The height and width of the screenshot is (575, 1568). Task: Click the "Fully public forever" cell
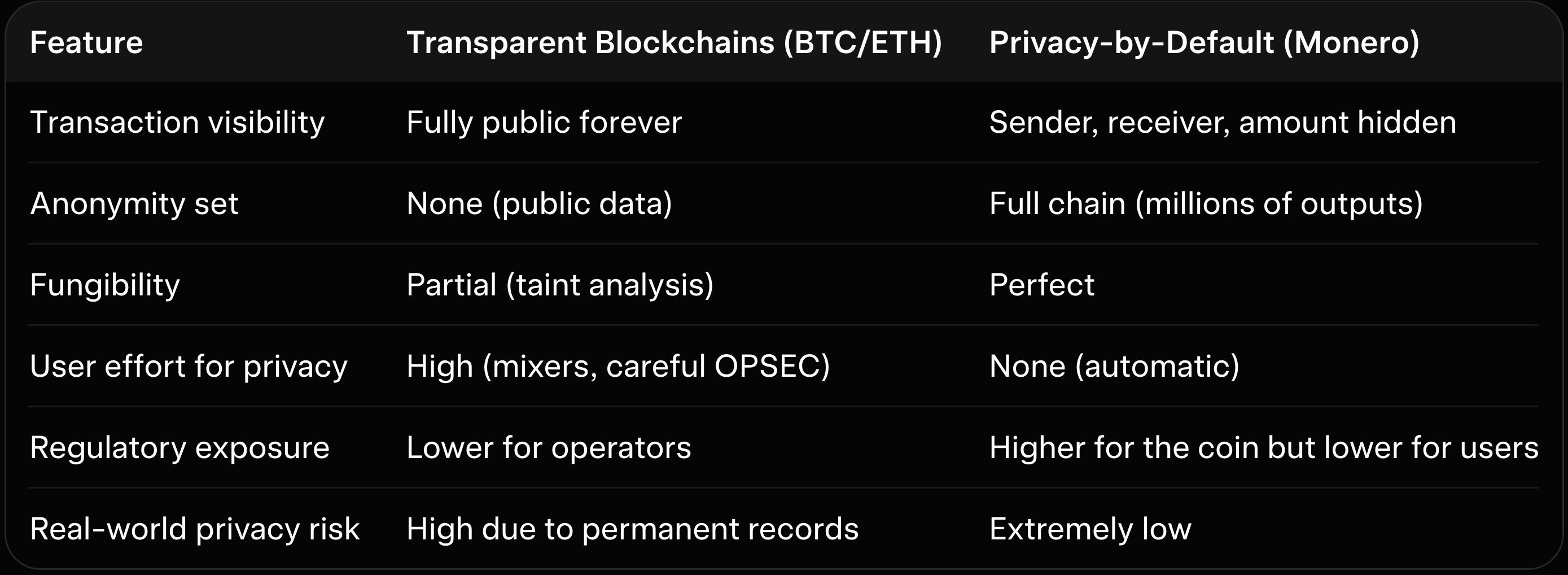(544, 123)
